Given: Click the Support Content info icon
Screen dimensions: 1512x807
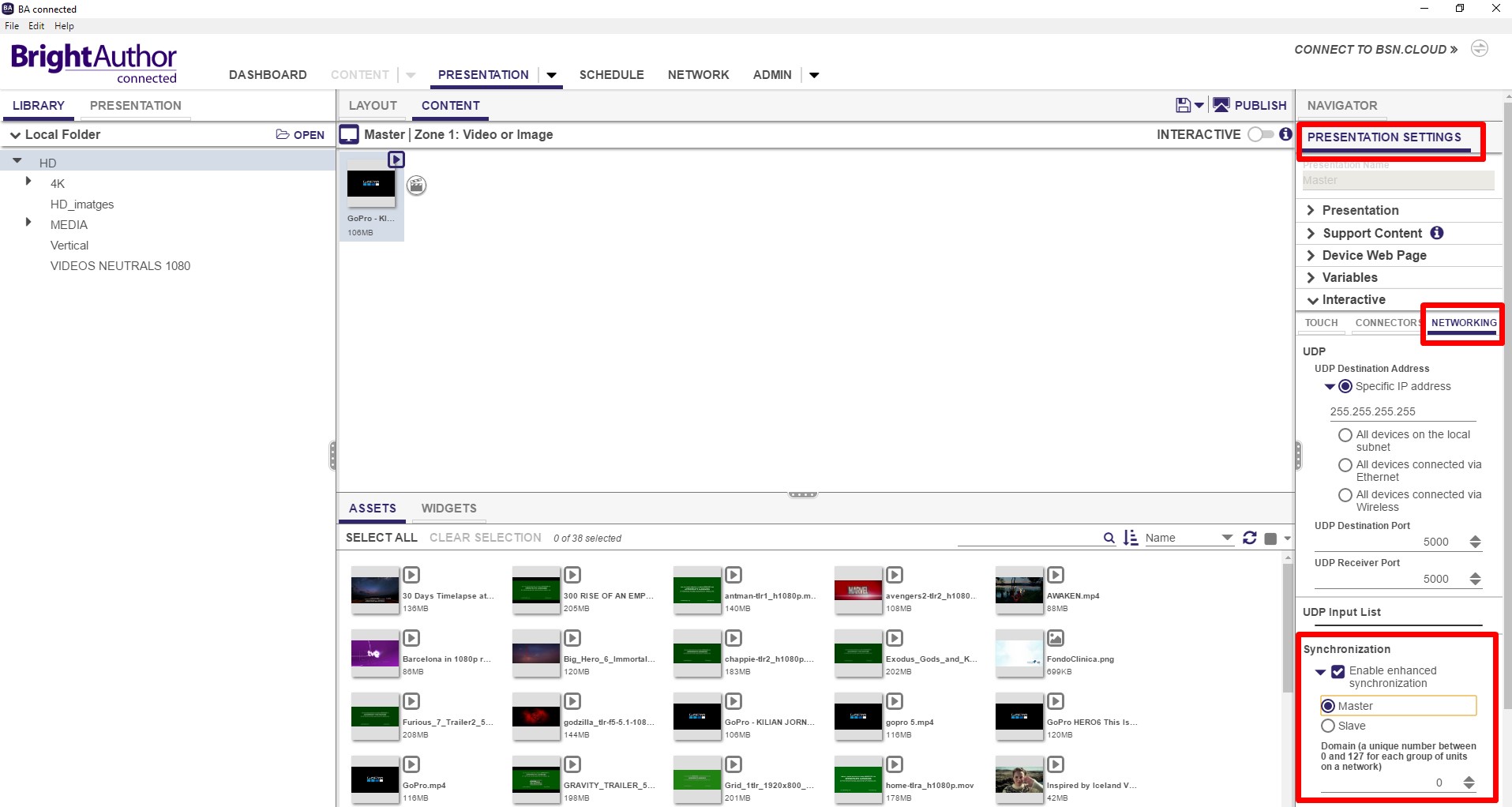Looking at the screenshot, I should (1437, 233).
